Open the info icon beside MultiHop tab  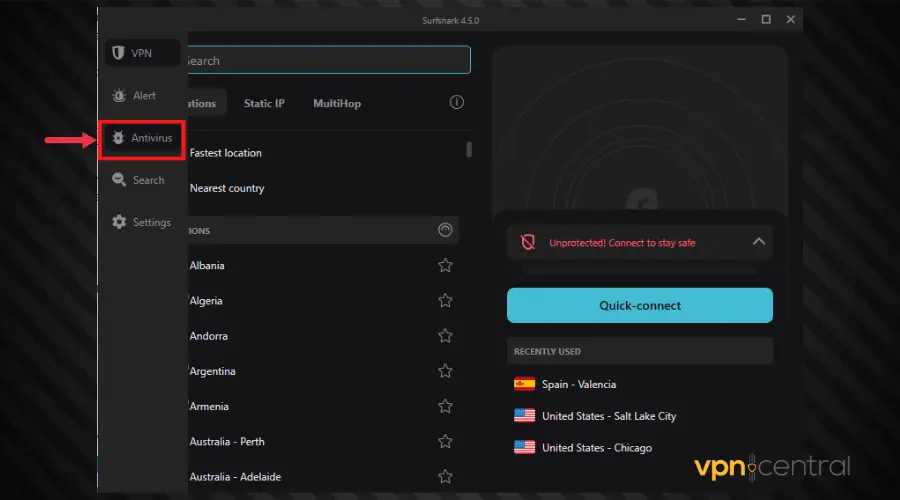tap(456, 102)
